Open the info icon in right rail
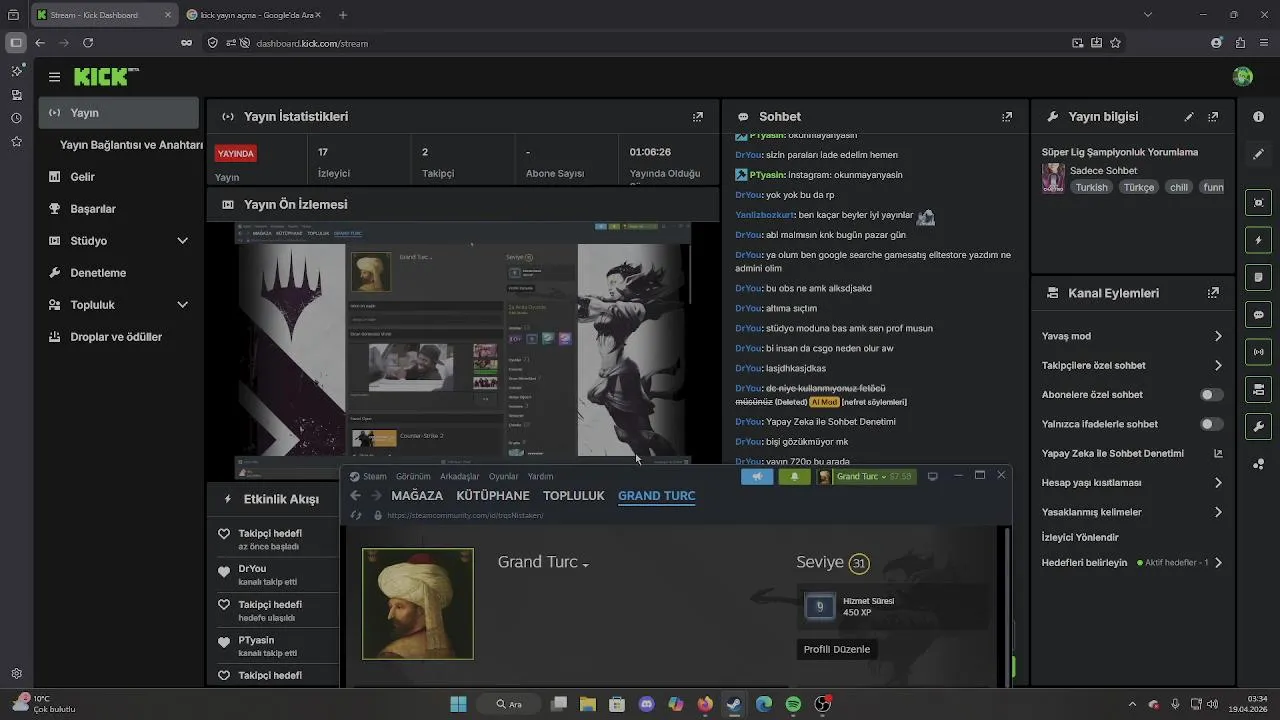The image size is (1280, 720). (x=1258, y=117)
